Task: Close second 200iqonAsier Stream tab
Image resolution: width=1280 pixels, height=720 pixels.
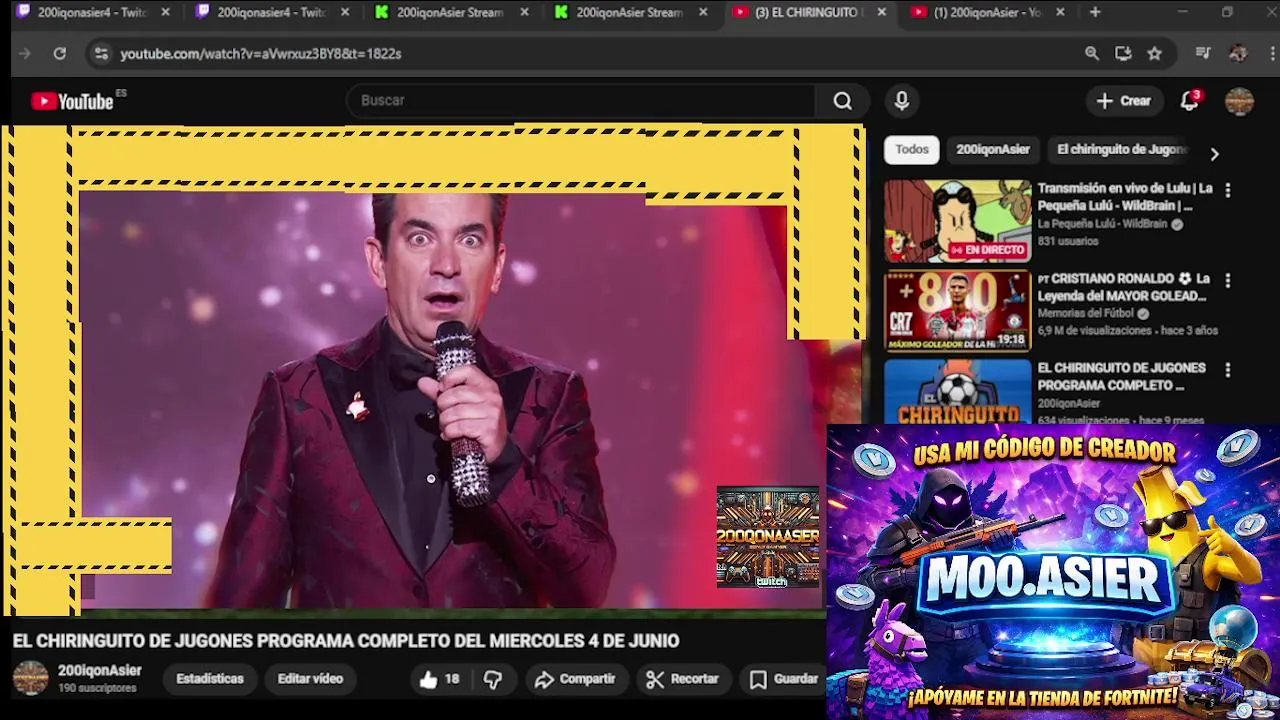Action: tap(703, 12)
